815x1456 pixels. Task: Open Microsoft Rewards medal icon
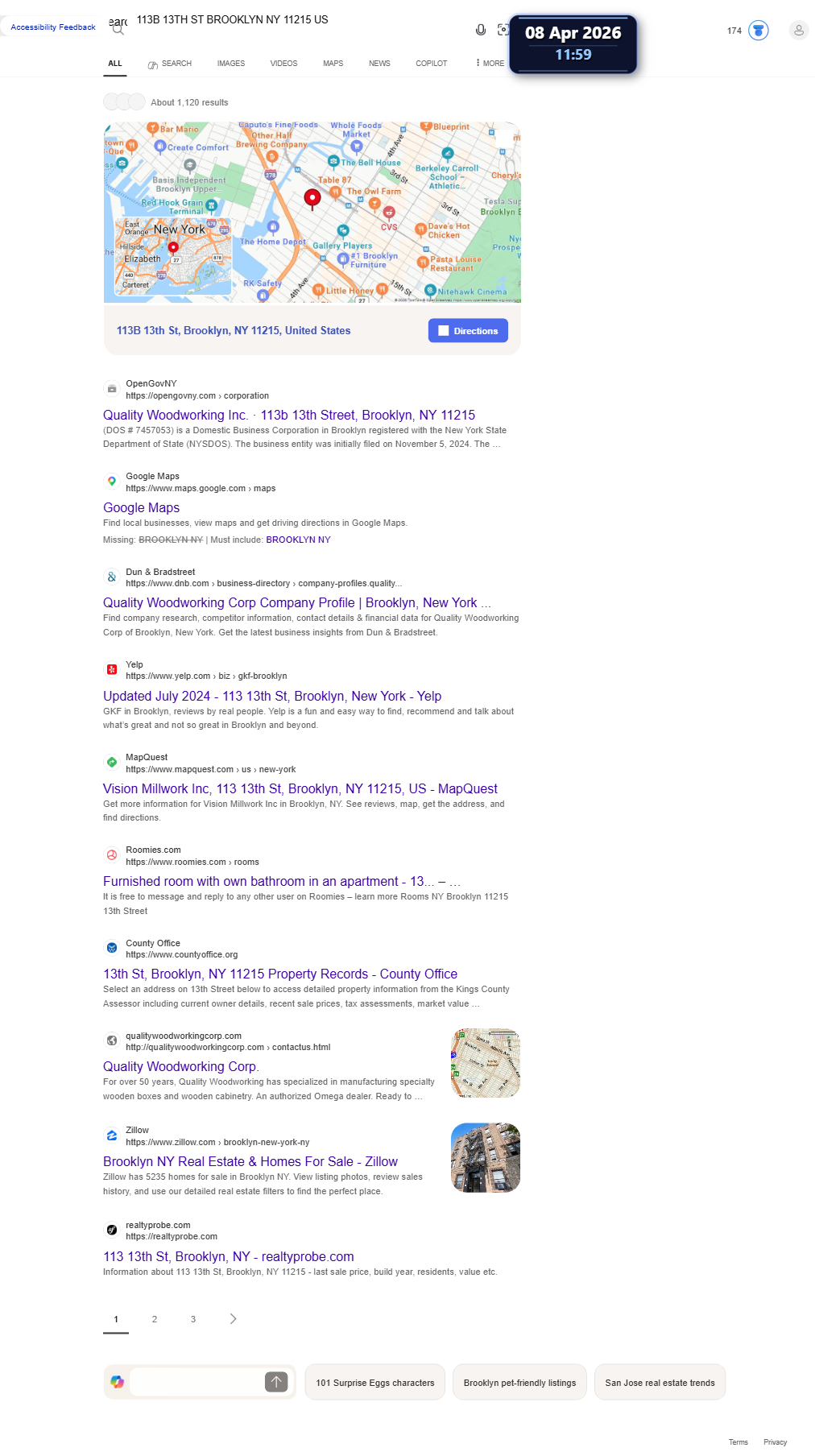pos(758,31)
